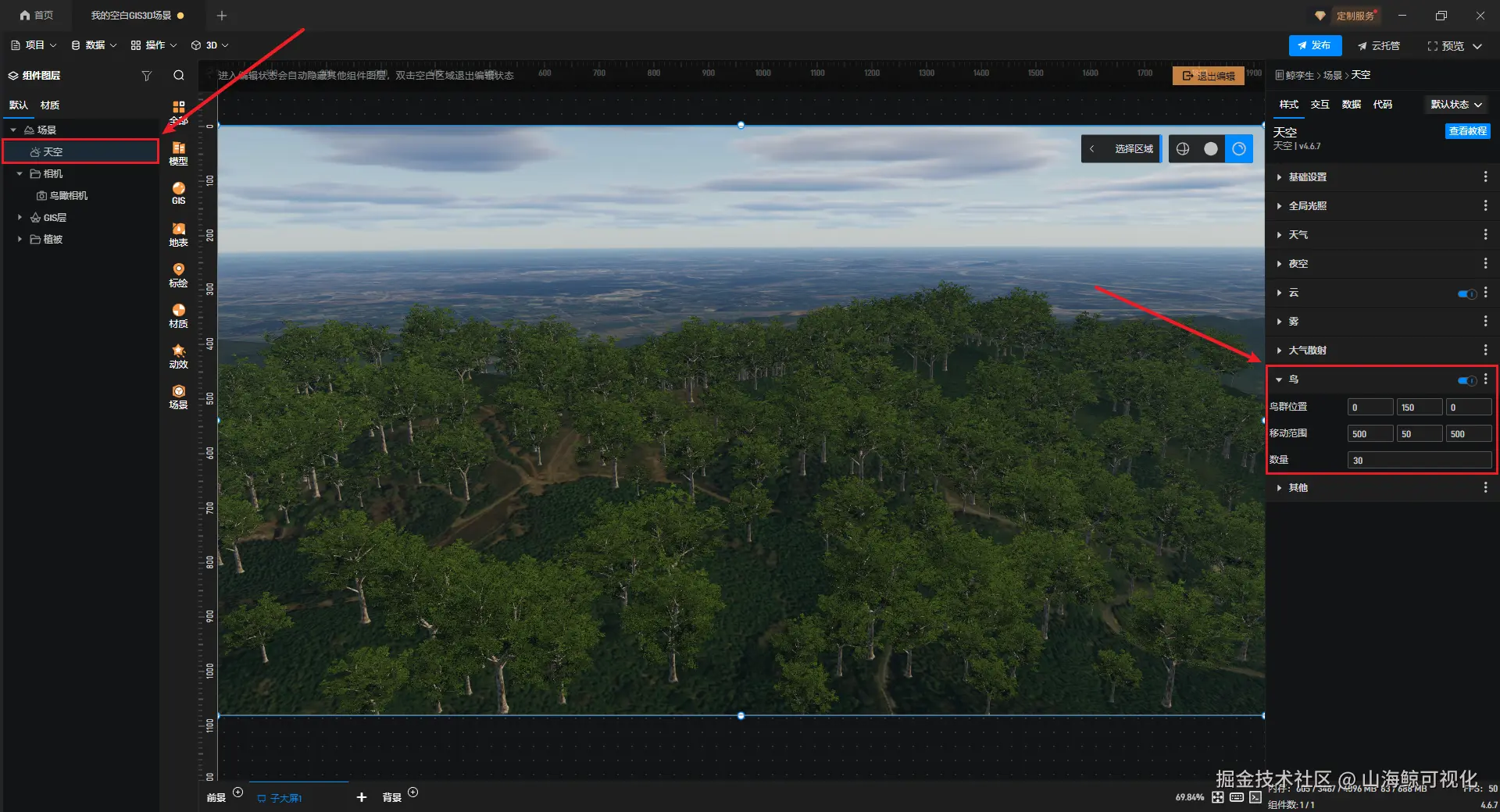
Task: Expand the 大气散射 section
Action: [1279, 351]
